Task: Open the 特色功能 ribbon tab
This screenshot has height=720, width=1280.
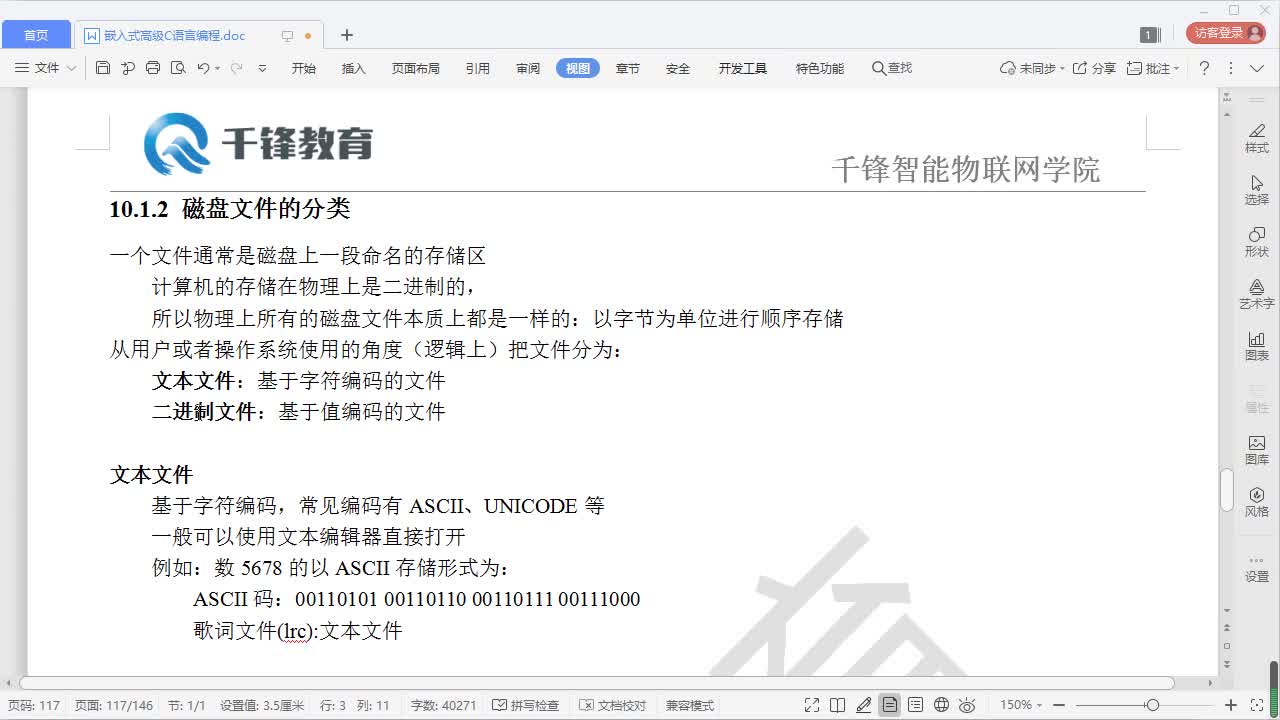Action: click(x=820, y=68)
